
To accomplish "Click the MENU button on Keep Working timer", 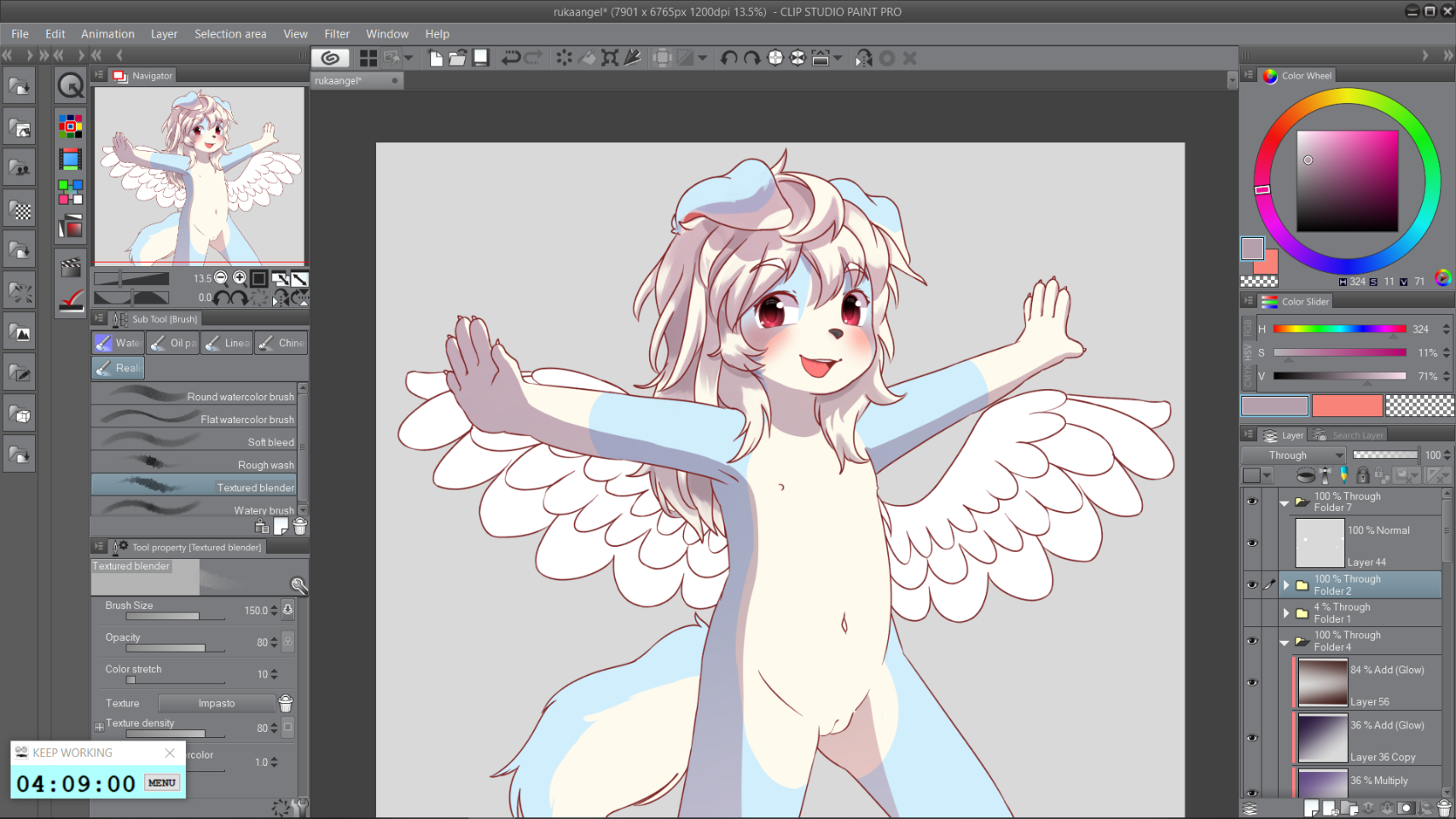I will click(x=162, y=782).
